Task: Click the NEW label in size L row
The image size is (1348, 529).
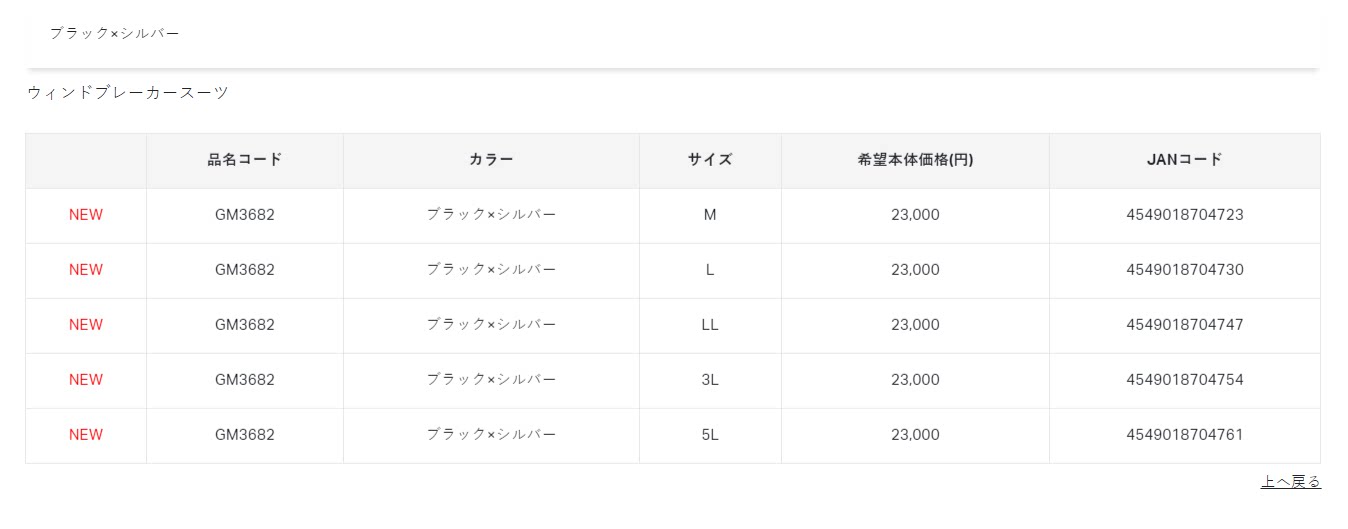Action: pyautogui.click(x=86, y=269)
